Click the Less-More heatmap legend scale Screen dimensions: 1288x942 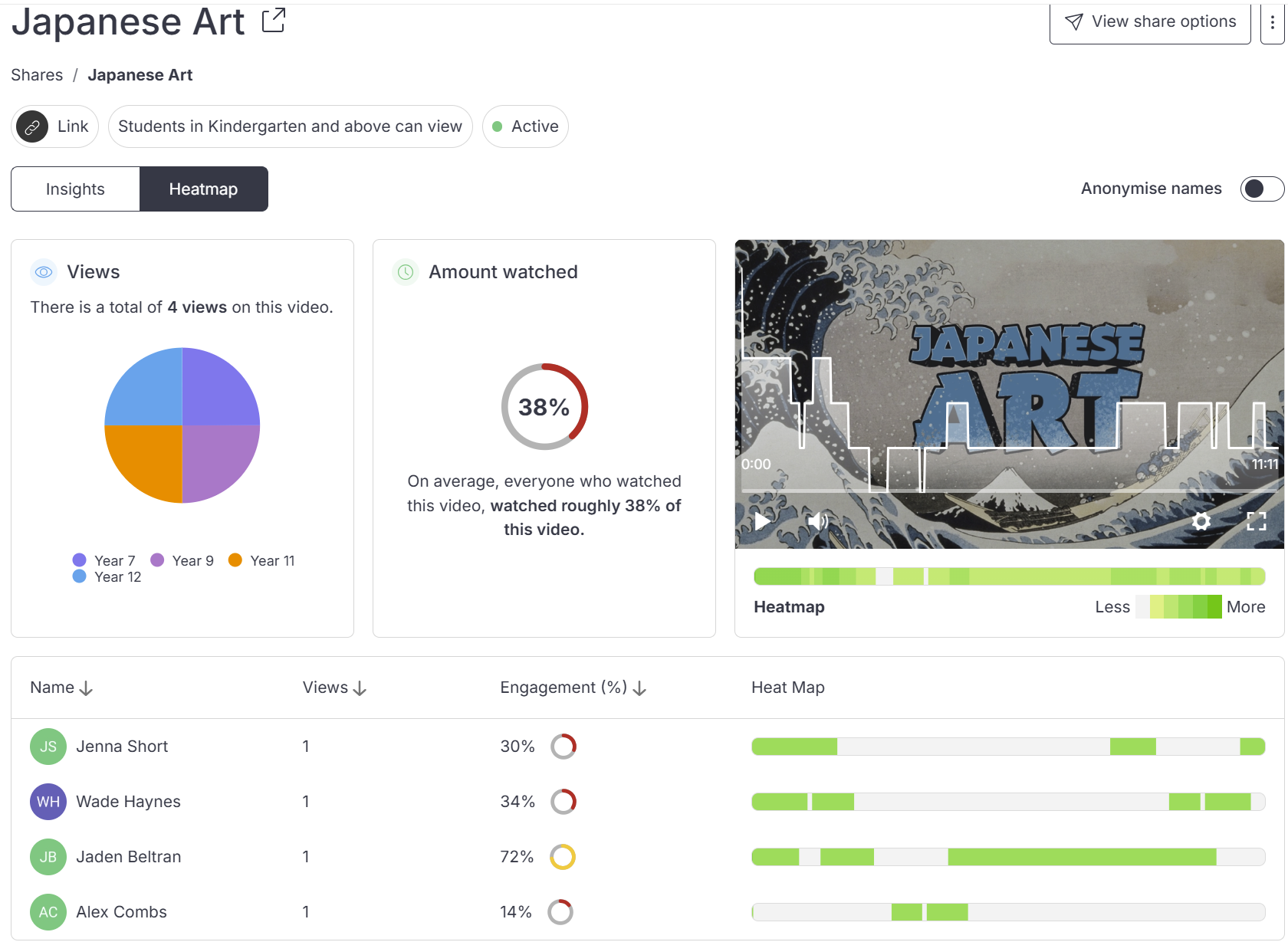pyautogui.click(x=1178, y=607)
